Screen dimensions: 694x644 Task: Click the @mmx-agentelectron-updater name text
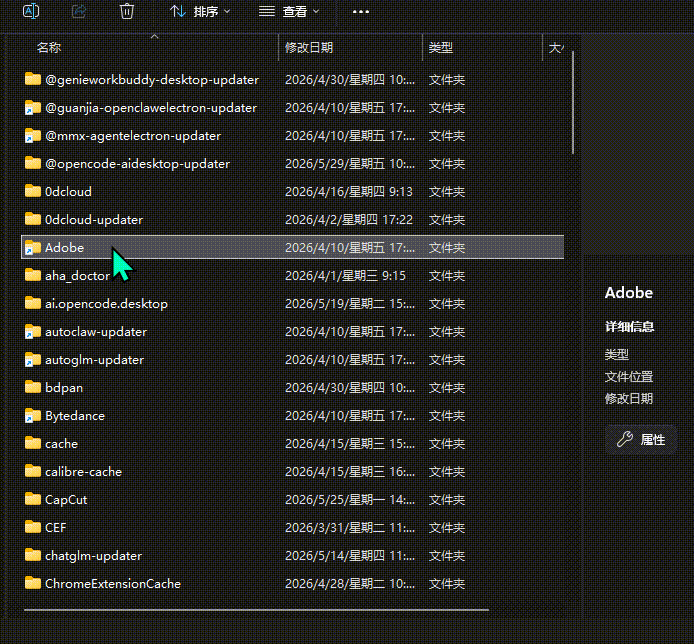(x=133, y=135)
